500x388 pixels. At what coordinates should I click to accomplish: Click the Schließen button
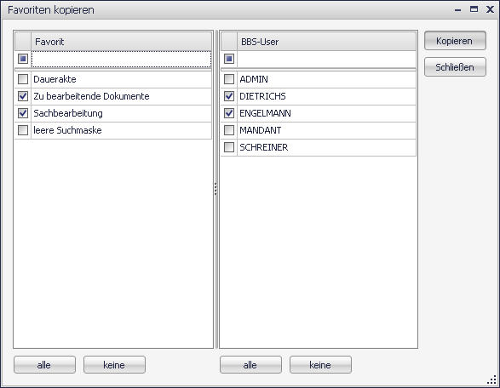click(x=455, y=67)
